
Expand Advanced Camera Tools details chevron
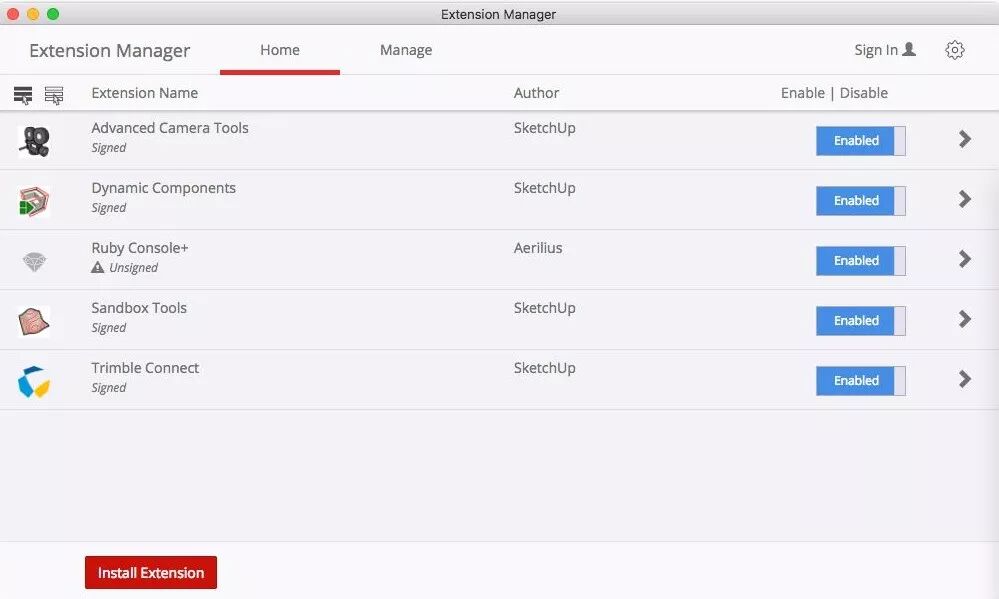(x=965, y=139)
